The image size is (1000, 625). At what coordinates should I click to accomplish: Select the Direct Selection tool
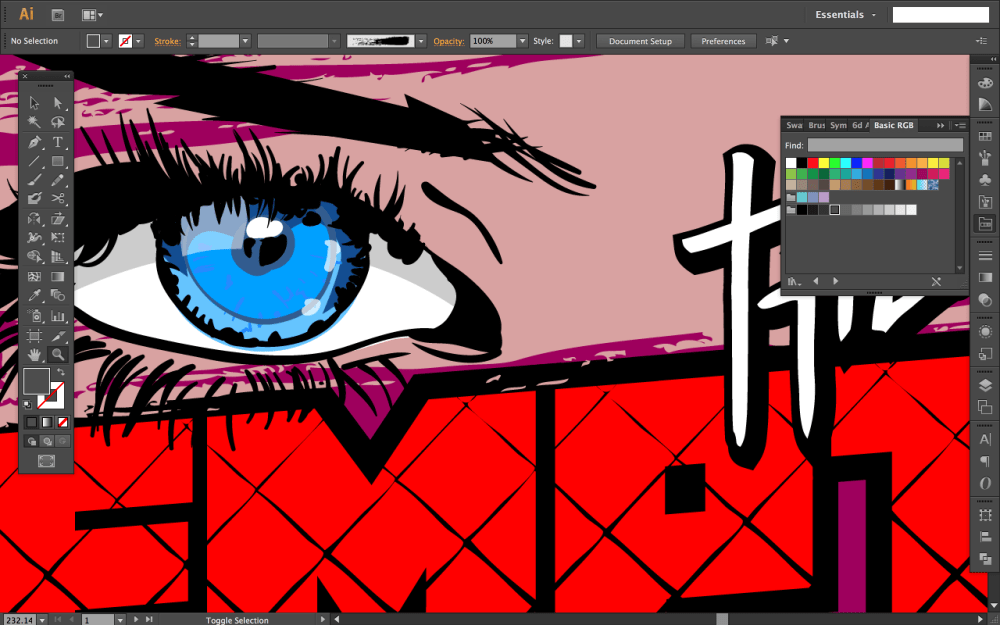point(58,103)
